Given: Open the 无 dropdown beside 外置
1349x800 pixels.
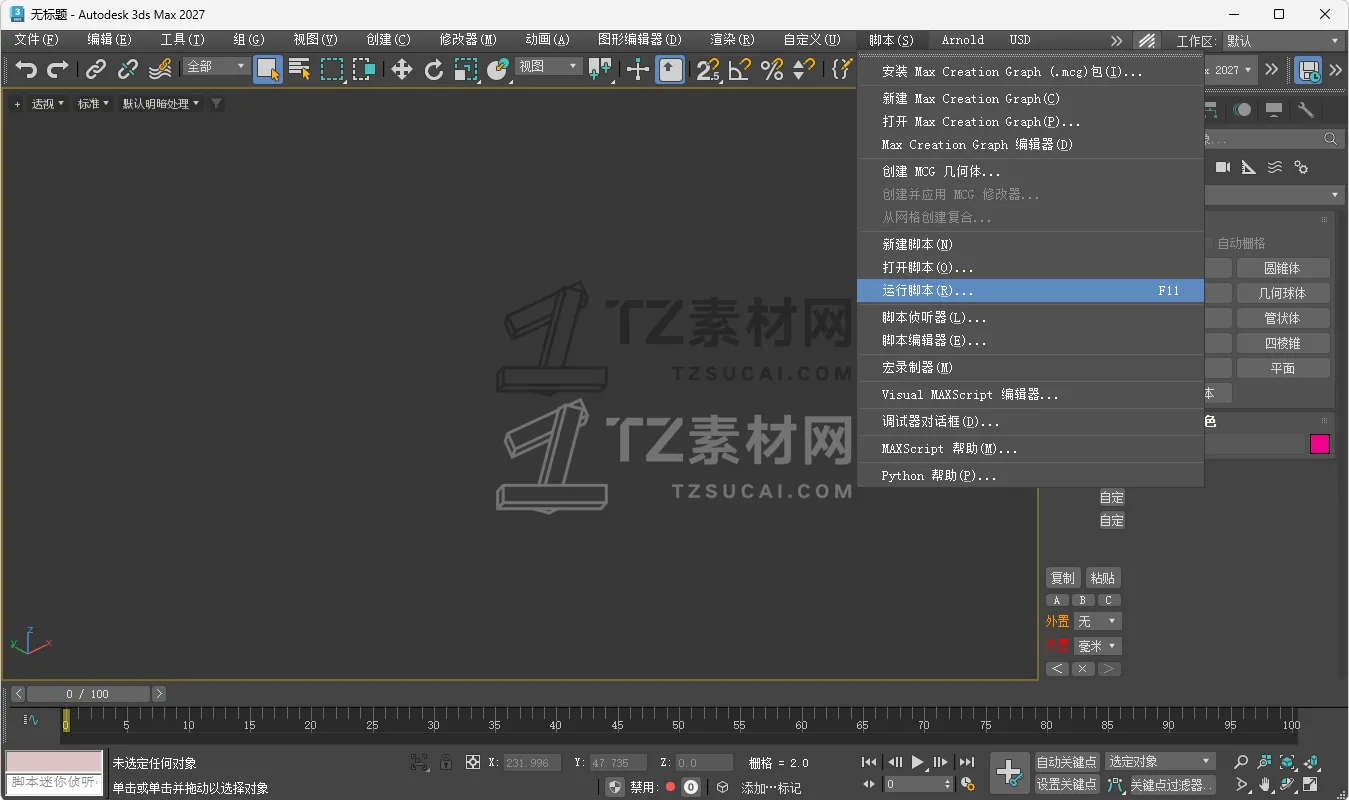Looking at the screenshot, I should click(1098, 621).
